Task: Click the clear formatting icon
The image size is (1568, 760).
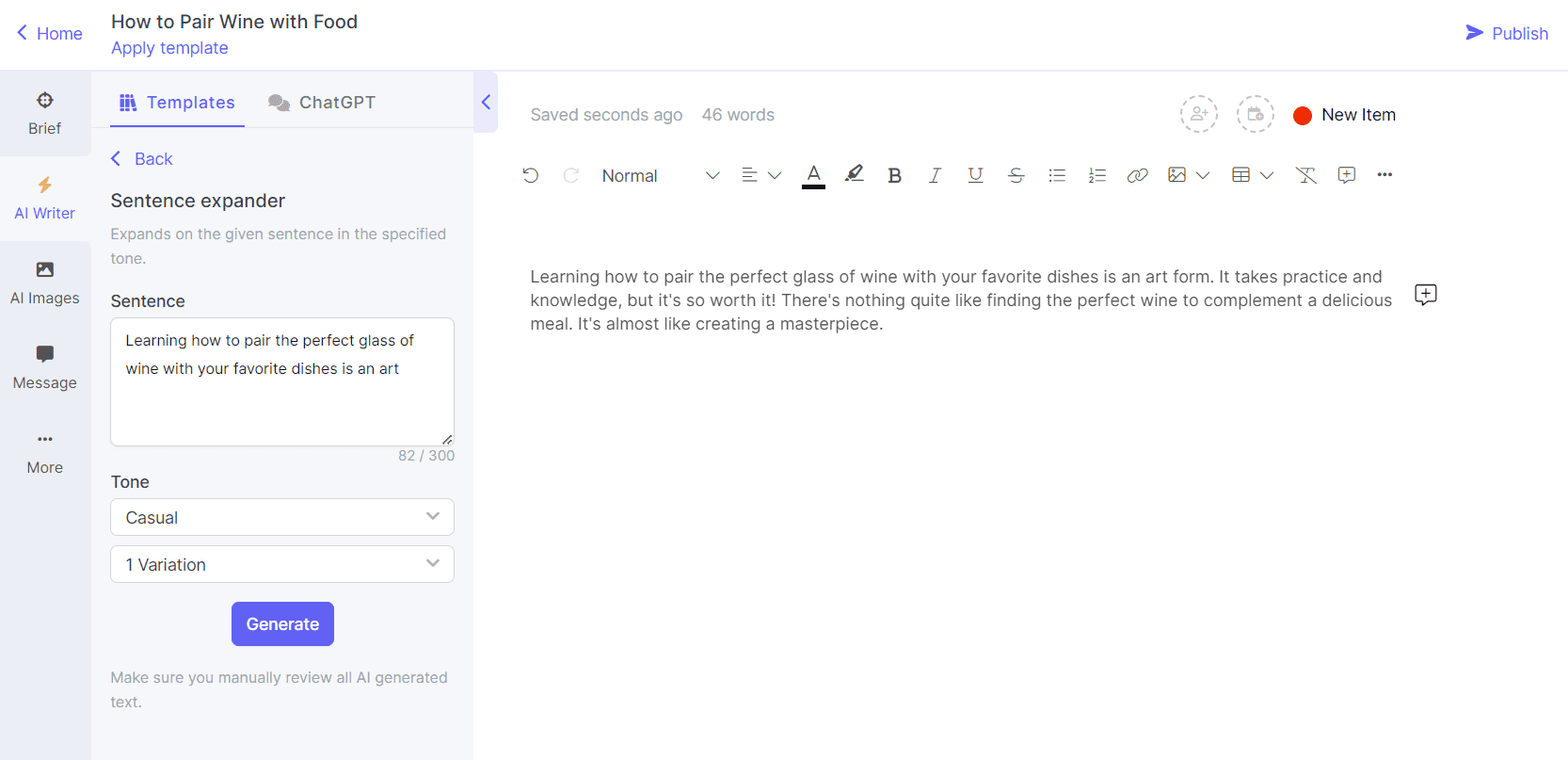Action: click(x=1305, y=175)
